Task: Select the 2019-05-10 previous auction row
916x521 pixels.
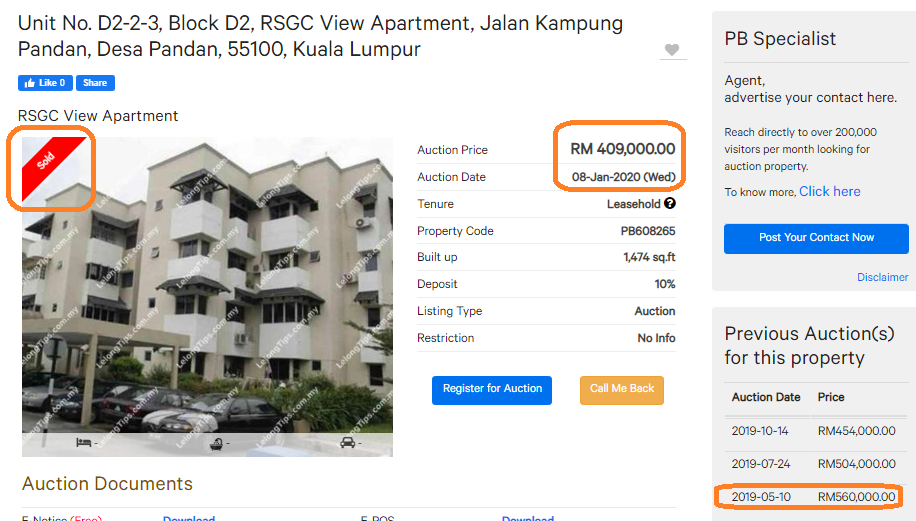Action: tap(816, 497)
